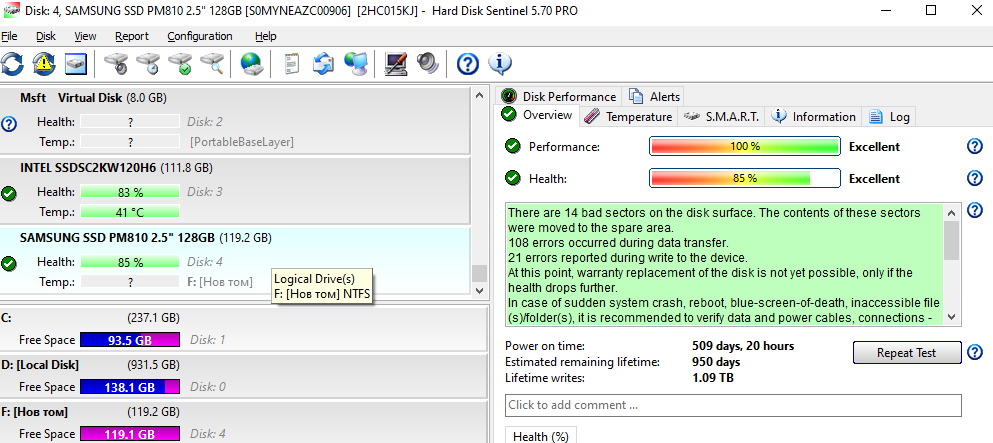
Task: Click the help icon beside Health bar
Action: 975,178
